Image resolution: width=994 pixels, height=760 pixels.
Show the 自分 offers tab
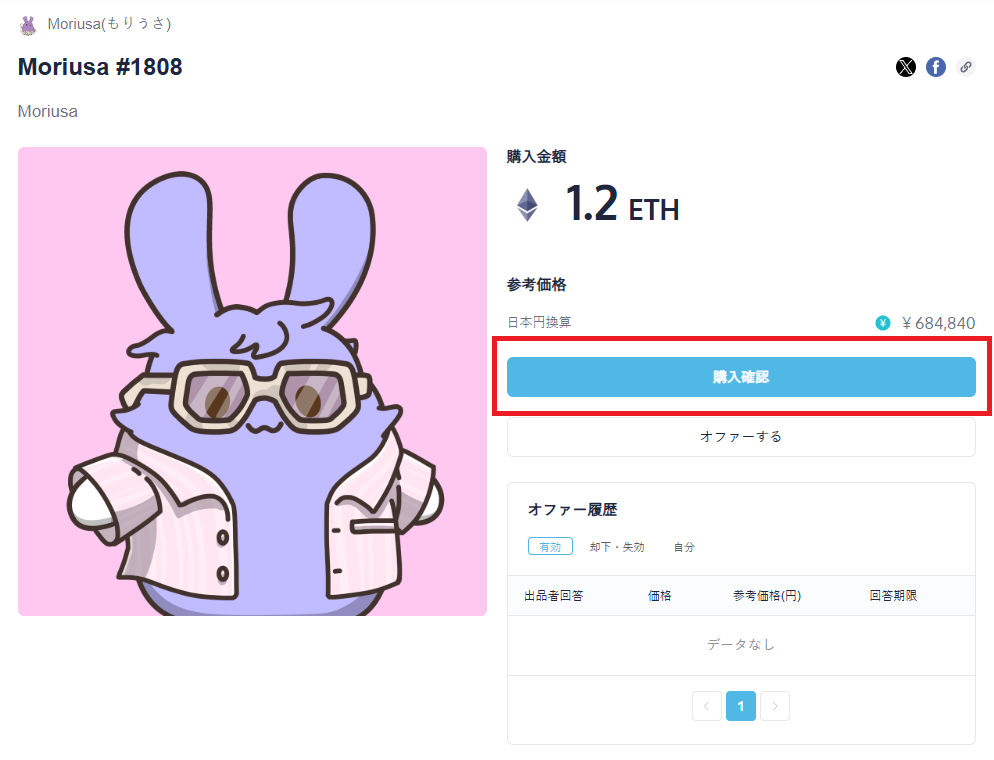[684, 547]
